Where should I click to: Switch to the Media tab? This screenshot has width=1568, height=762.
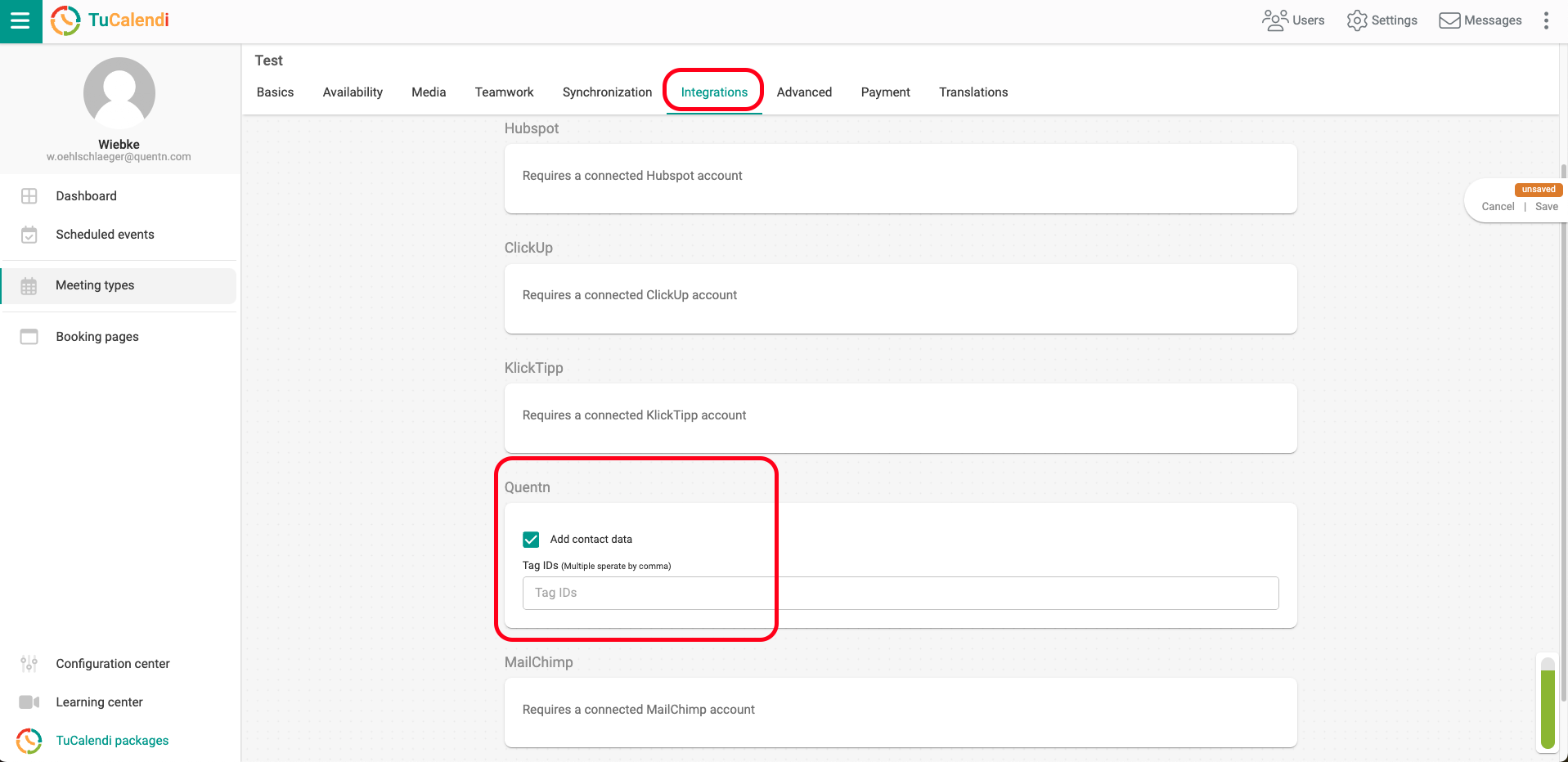coord(429,92)
